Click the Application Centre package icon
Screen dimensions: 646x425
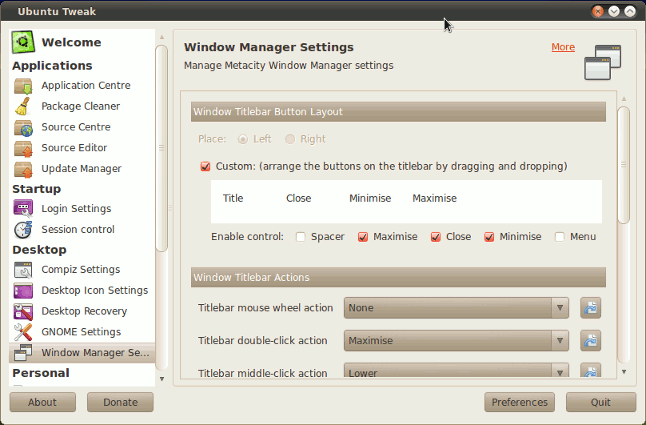[x=23, y=86]
